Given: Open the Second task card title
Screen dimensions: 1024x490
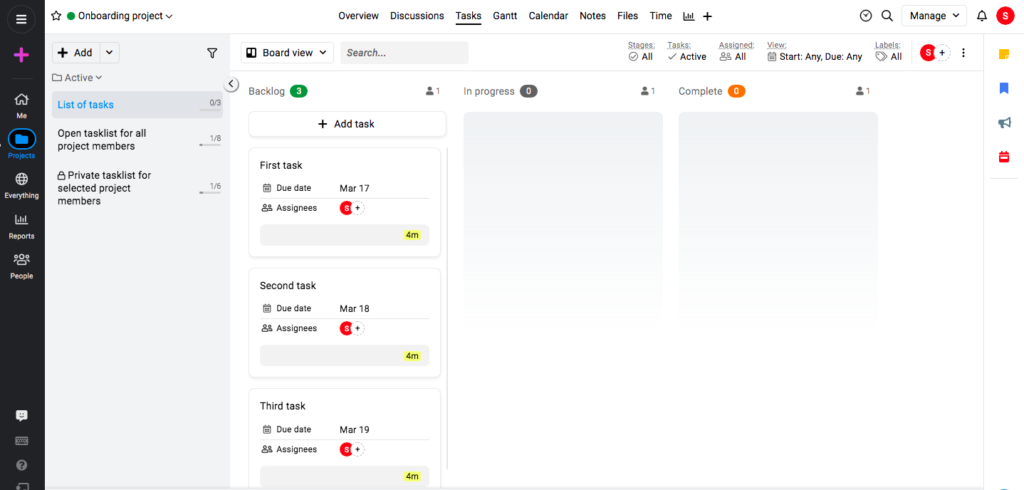Looking at the screenshot, I should [x=287, y=286].
